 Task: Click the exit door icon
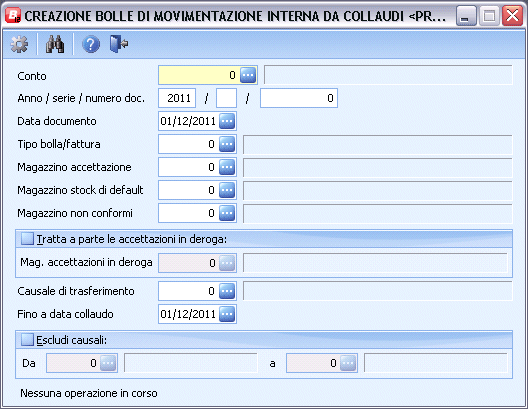119,44
